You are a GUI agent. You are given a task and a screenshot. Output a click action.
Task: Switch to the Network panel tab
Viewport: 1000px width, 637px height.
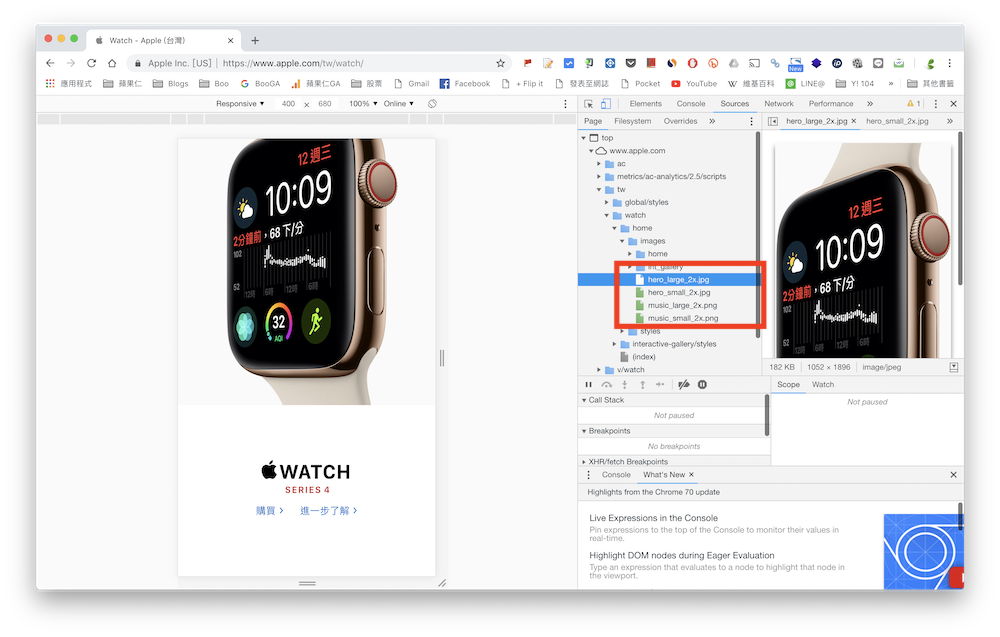pyautogui.click(x=779, y=104)
